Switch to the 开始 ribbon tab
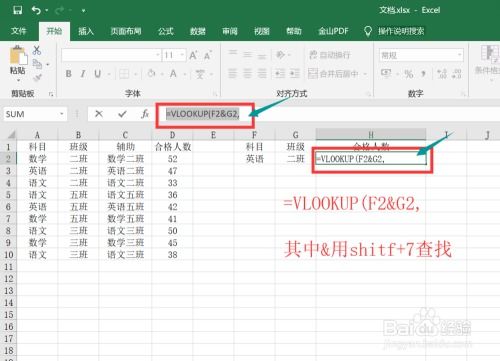The width and height of the screenshot is (500, 361). (x=54, y=31)
